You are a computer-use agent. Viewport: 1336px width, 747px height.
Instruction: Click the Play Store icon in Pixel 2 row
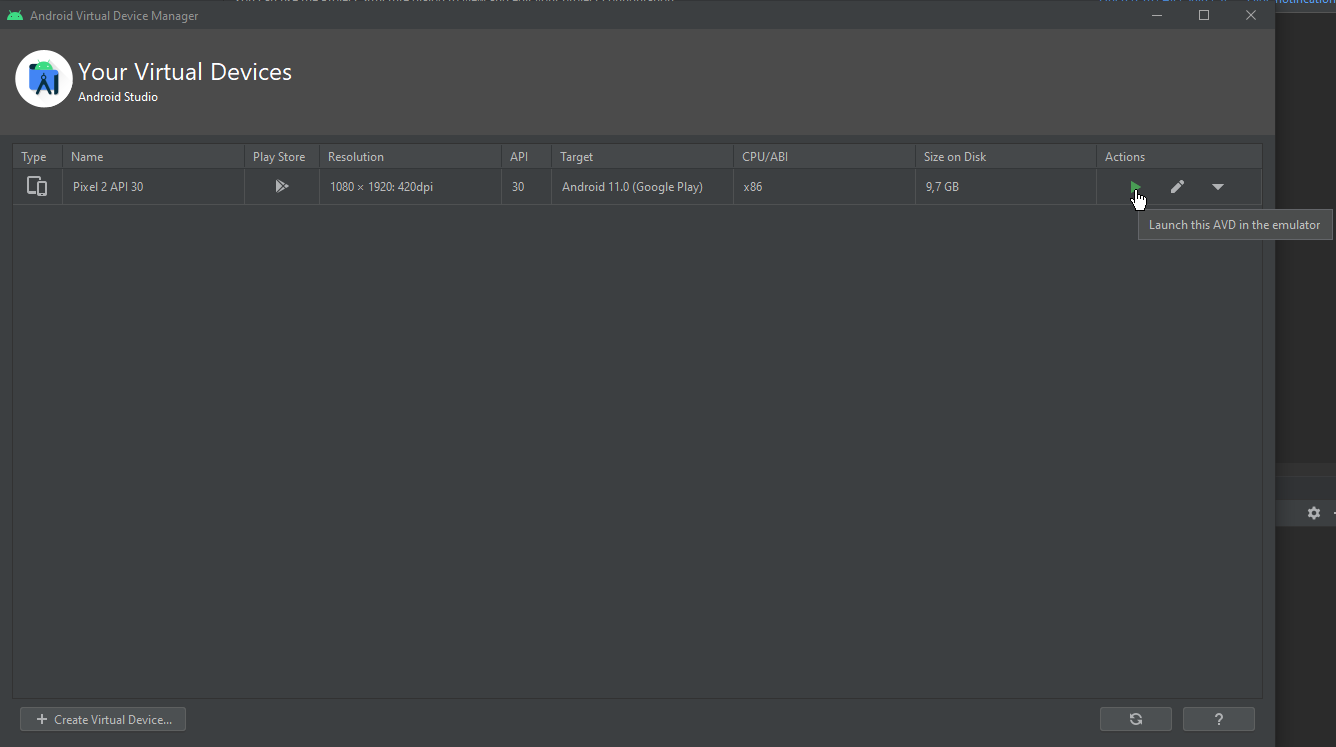pyautogui.click(x=282, y=186)
